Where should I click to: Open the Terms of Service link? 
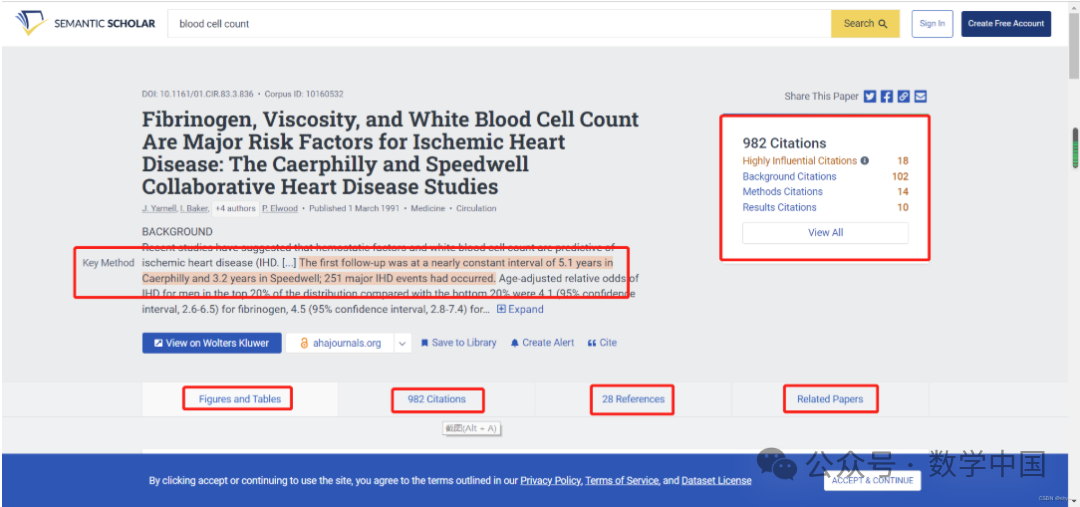pos(622,481)
